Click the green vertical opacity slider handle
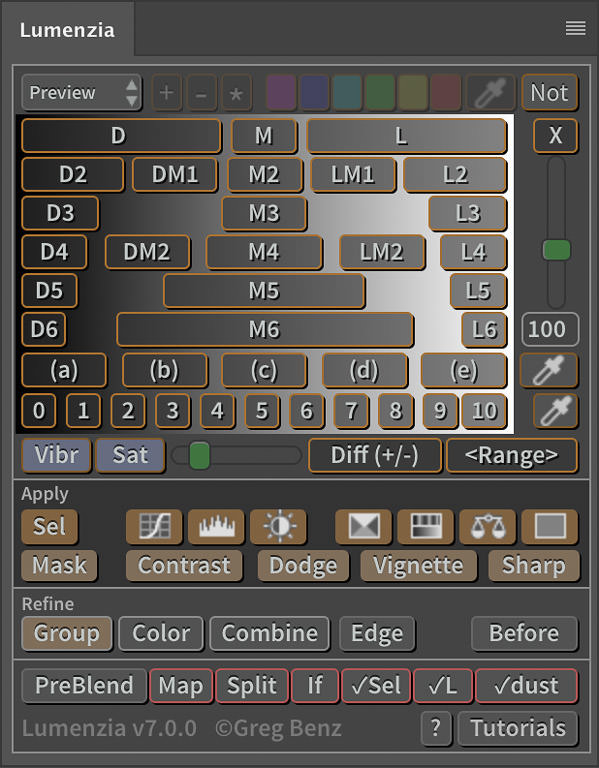 [556, 250]
